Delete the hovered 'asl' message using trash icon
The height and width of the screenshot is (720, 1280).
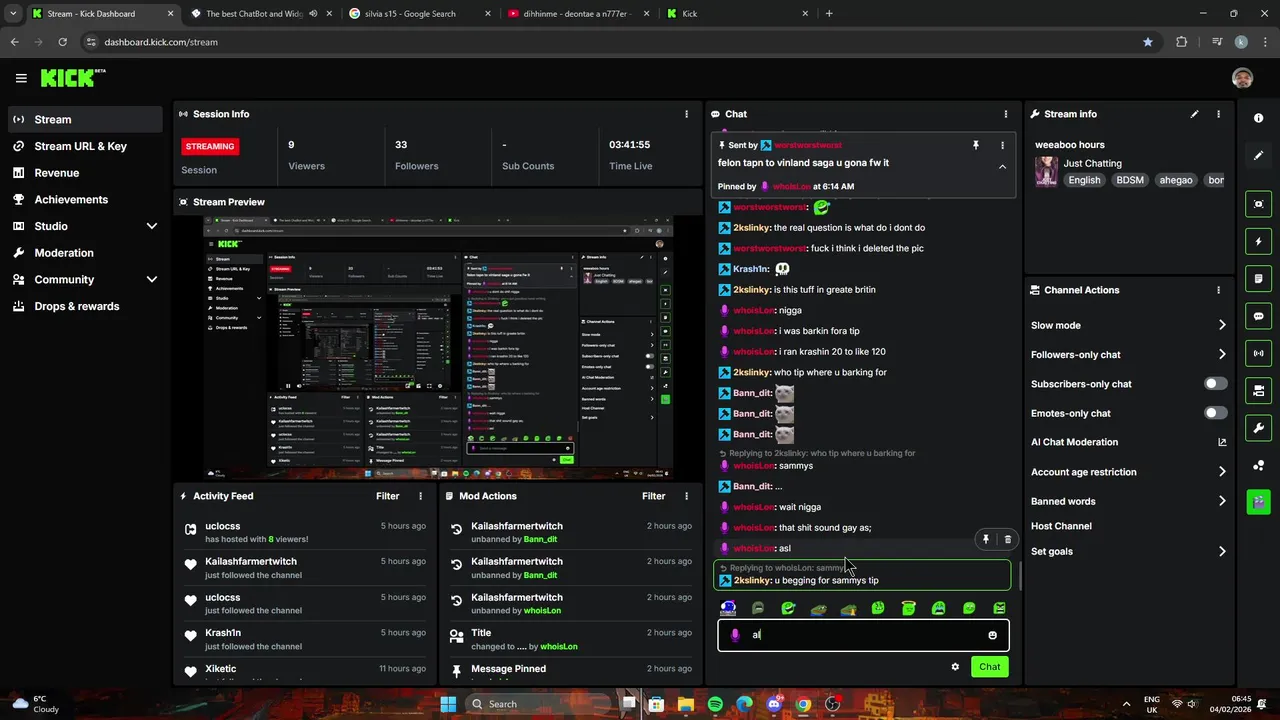pos(1007,539)
